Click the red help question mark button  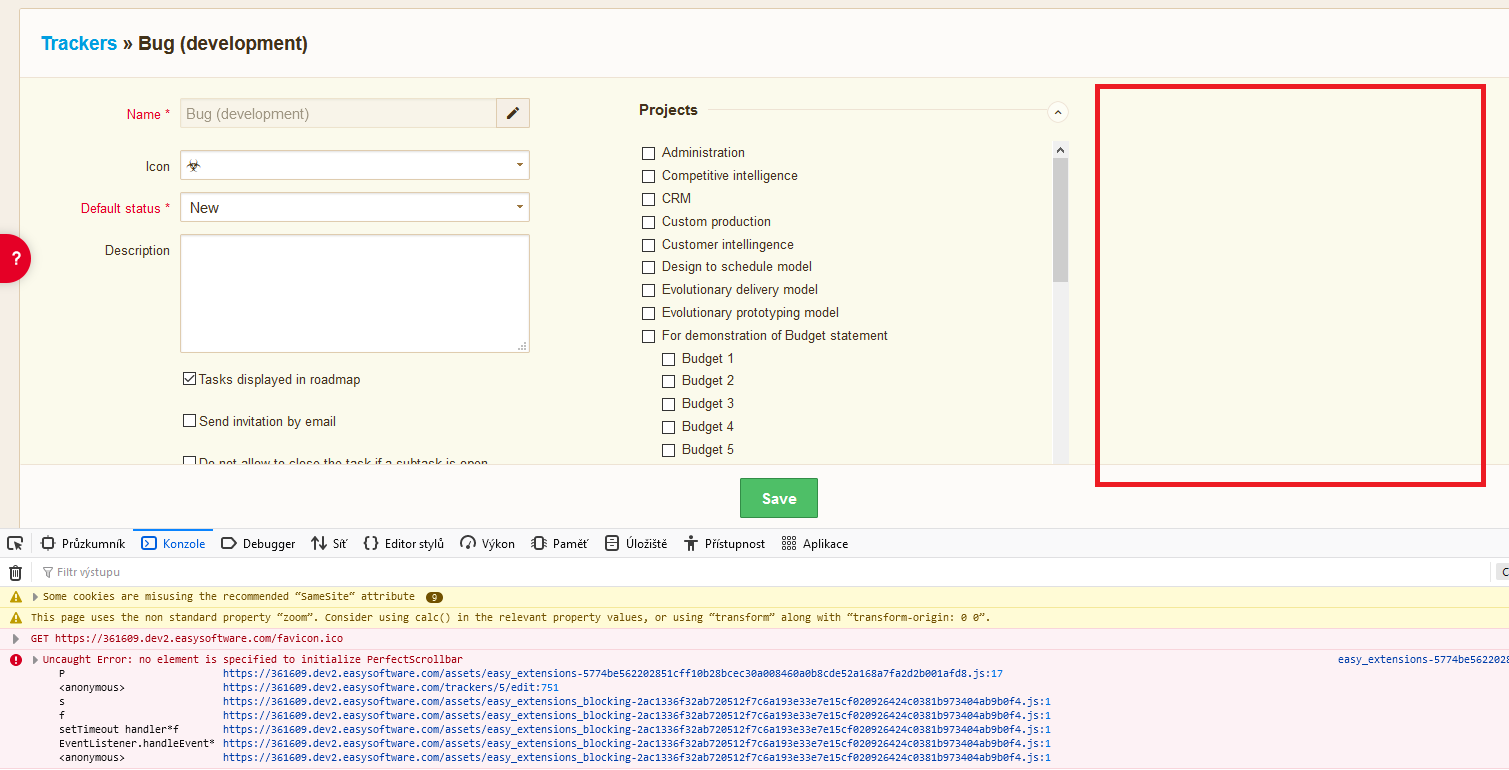[x=15, y=258]
